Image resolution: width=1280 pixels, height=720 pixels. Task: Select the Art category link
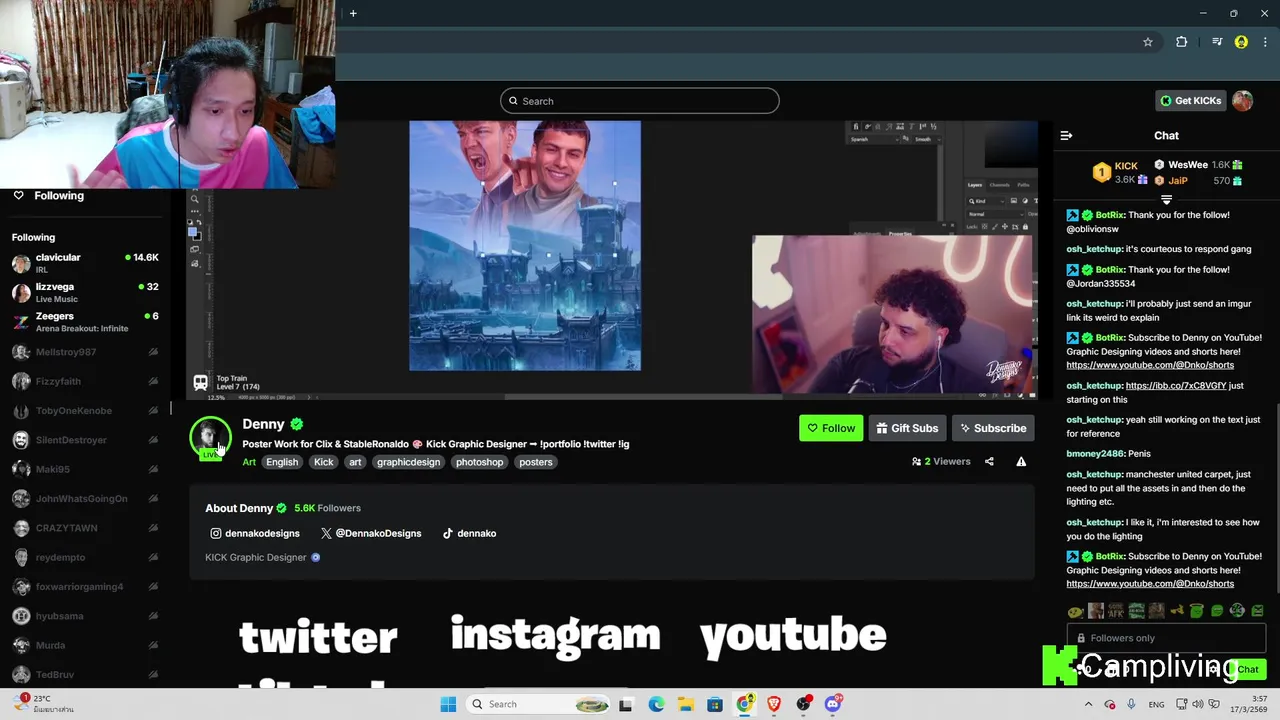click(x=249, y=462)
